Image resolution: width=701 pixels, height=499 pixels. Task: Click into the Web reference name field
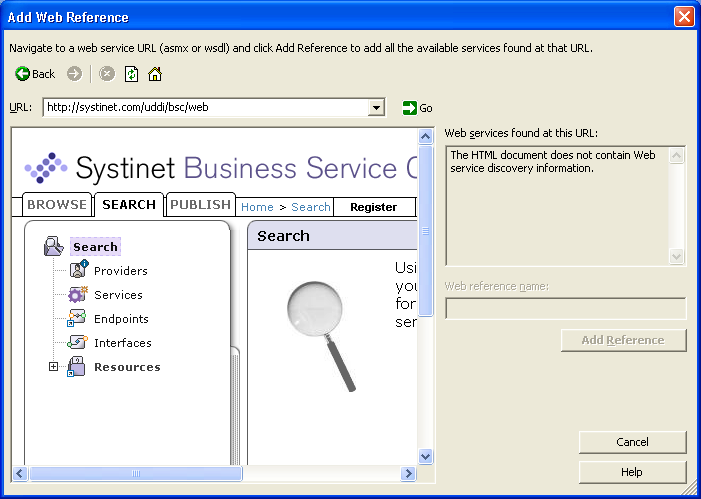(x=566, y=309)
